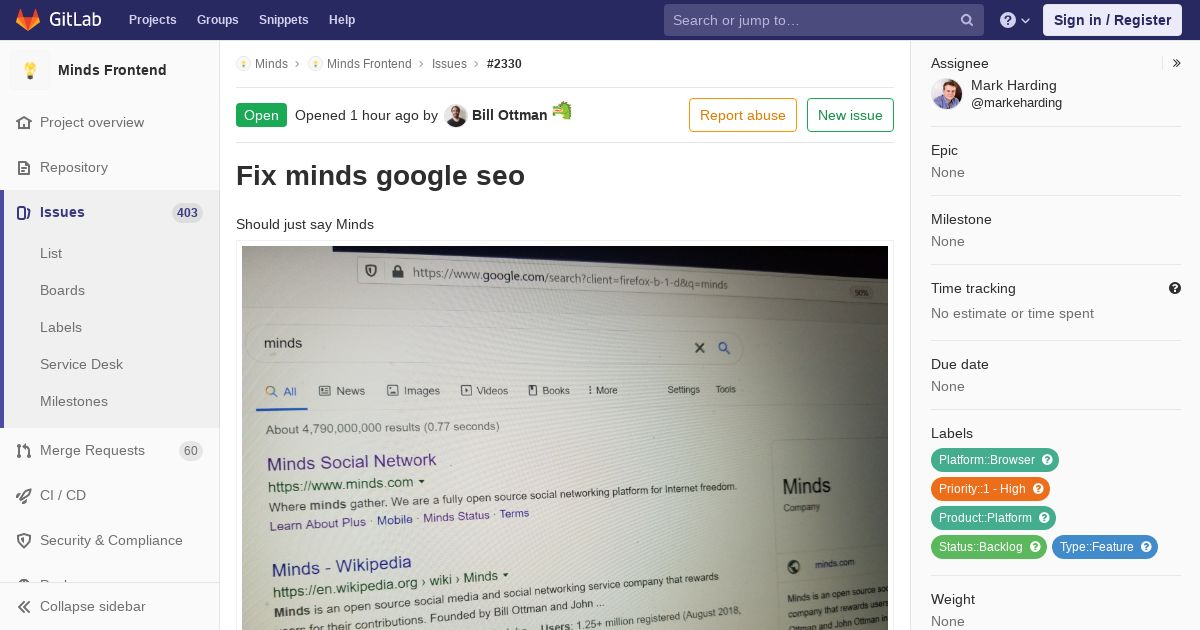Collapse the right sidebar with the double chevron
Screen dimensions: 1200x630
[1177, 63]
